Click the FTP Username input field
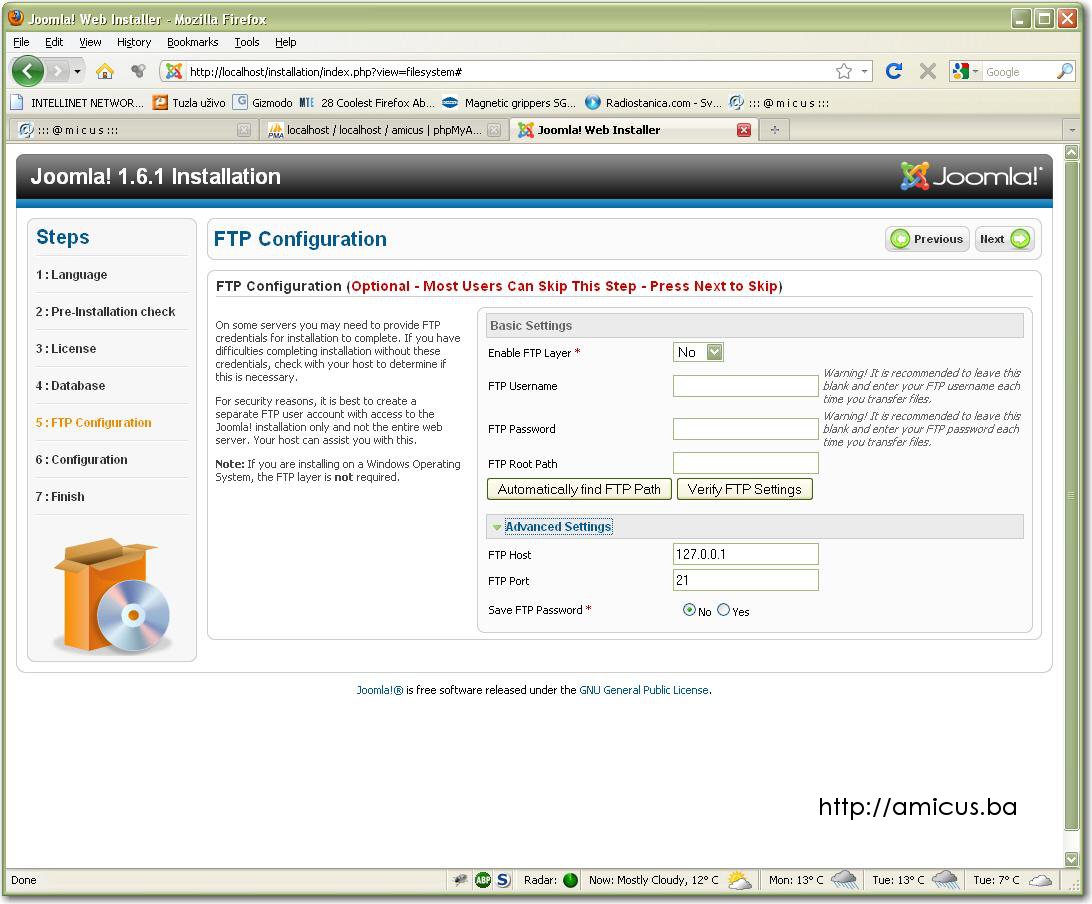 [x=745, y=386]
